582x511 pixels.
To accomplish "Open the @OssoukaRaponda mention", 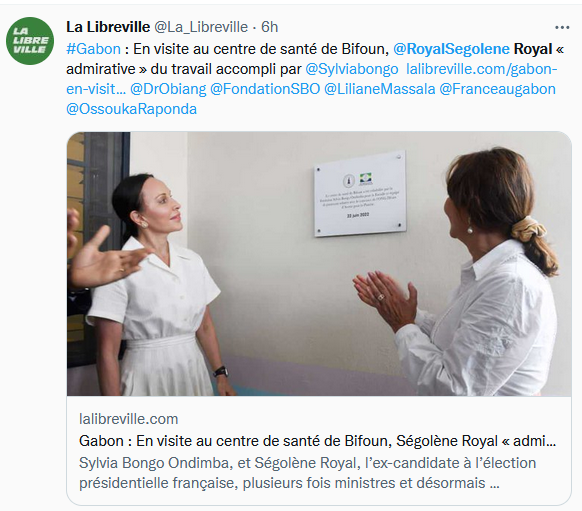I will [x=131, y=109].
